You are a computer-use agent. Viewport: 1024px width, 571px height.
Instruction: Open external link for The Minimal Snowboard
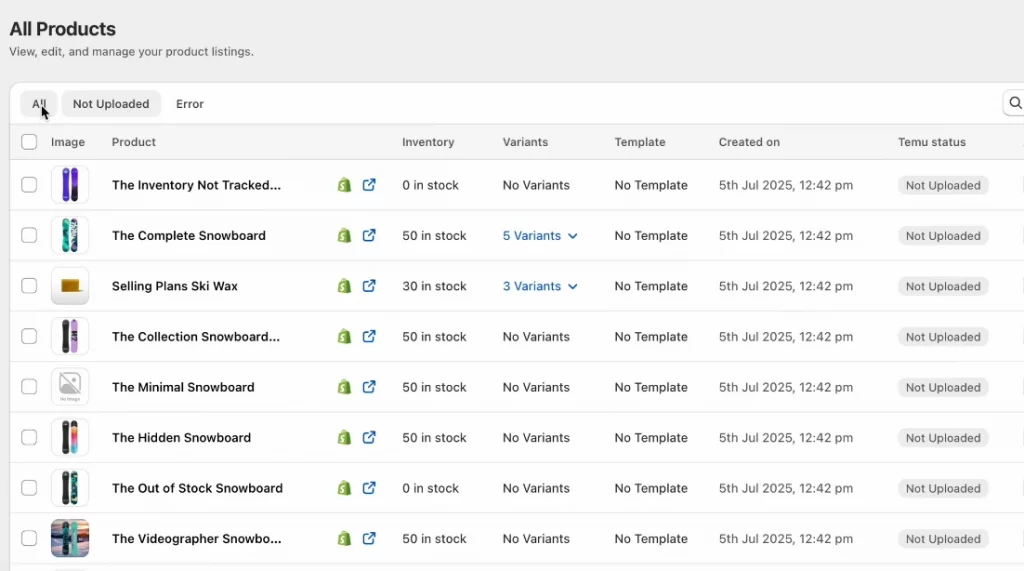(x=369, y=387)
